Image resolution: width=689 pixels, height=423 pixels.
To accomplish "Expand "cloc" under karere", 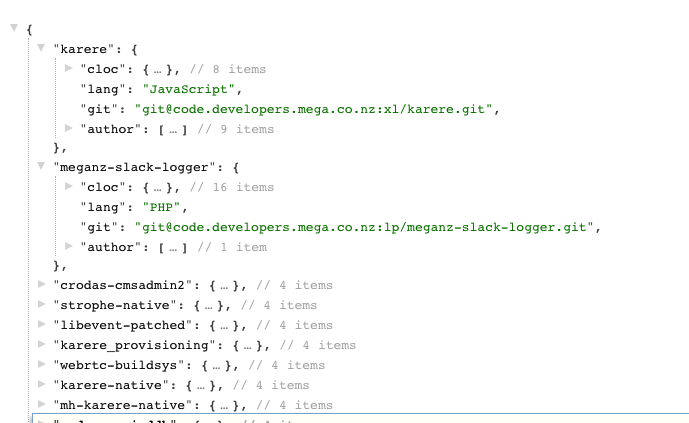I will [69, 68].
